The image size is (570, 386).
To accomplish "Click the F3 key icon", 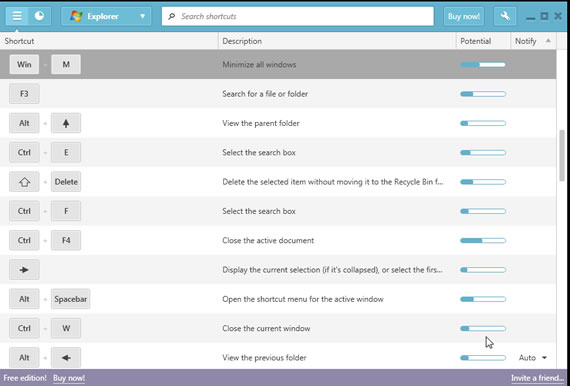I will 24,94.
